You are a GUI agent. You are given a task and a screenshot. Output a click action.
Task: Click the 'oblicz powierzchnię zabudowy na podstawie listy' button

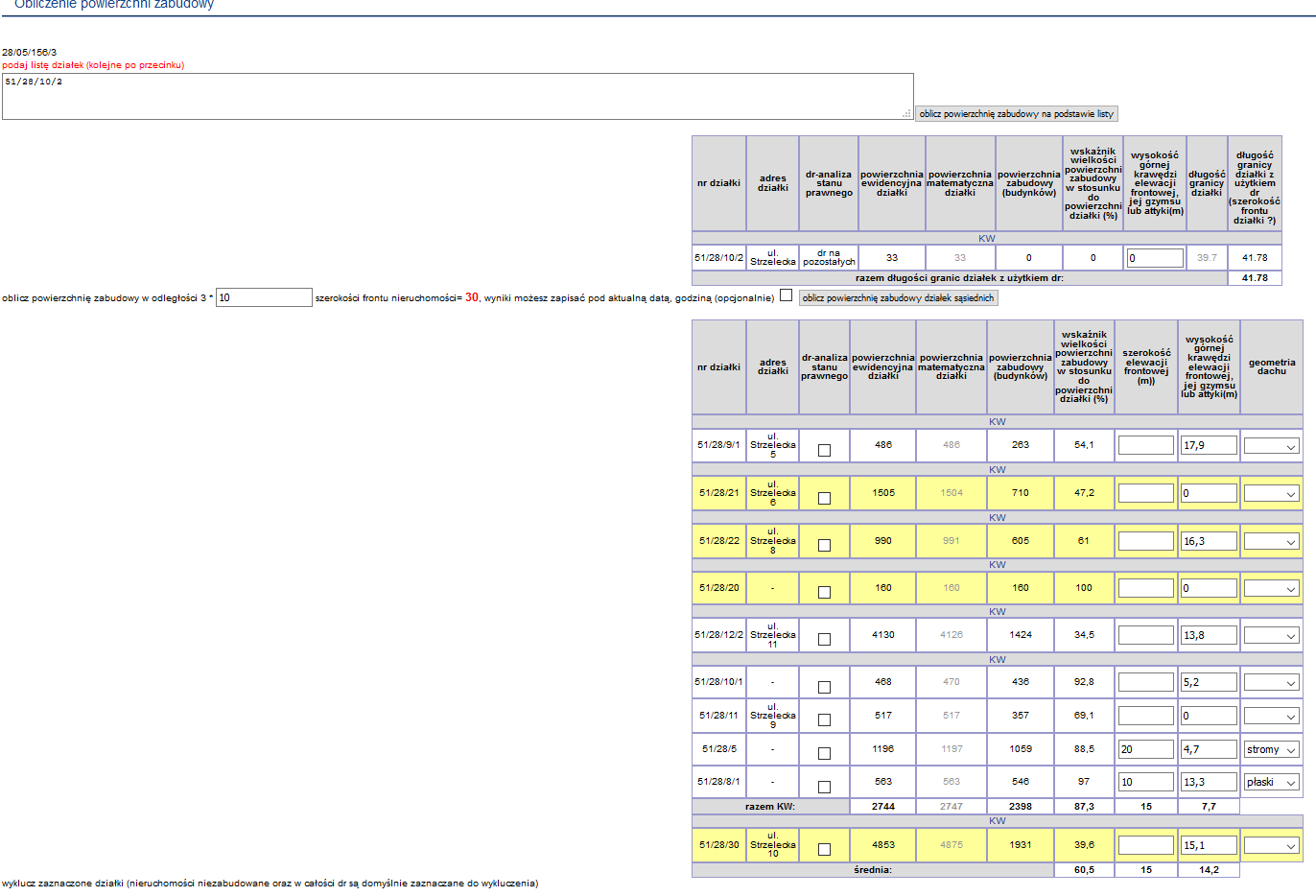[x=1016, y=113]
